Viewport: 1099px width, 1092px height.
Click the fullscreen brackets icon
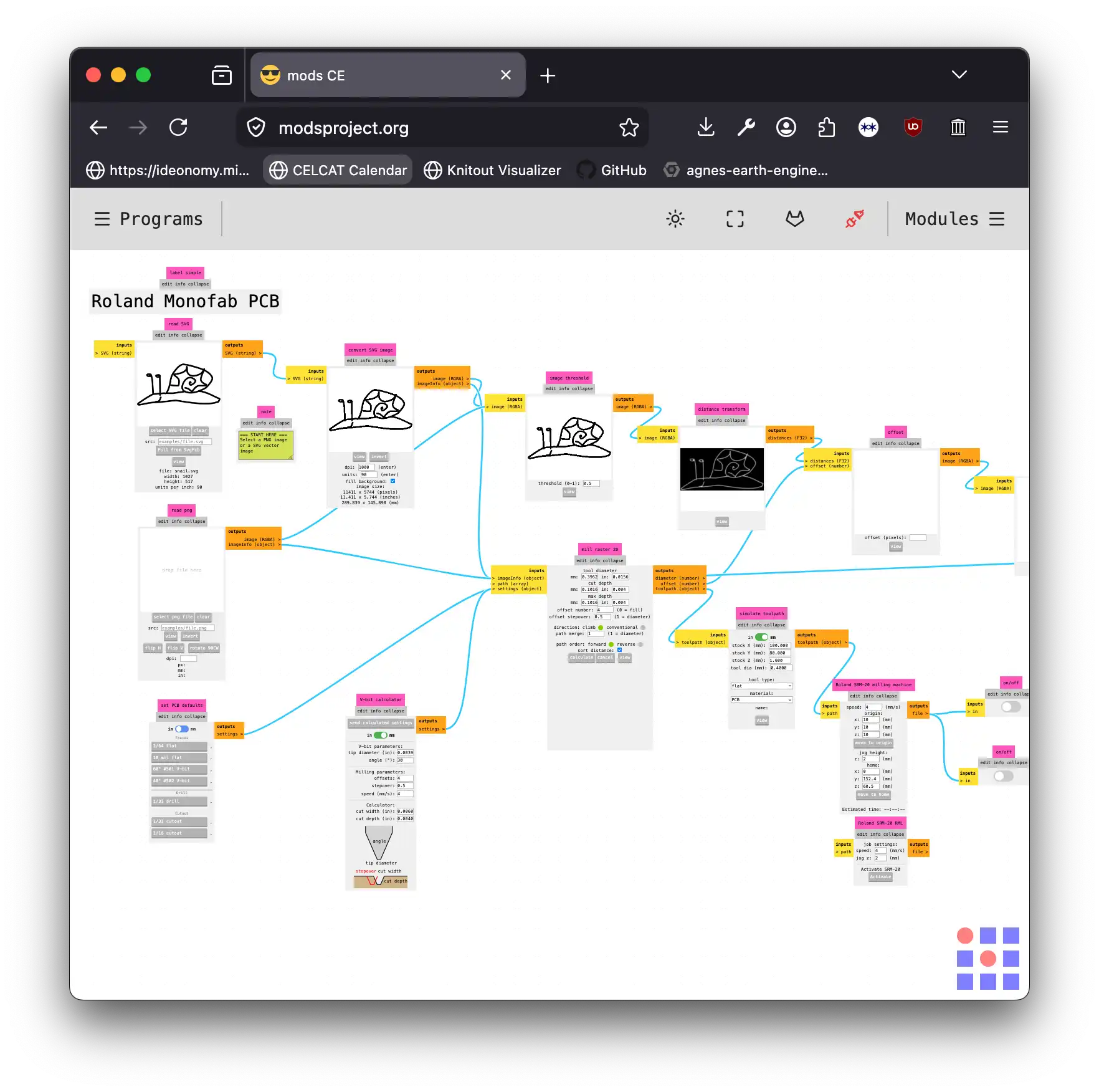[735, 219]
